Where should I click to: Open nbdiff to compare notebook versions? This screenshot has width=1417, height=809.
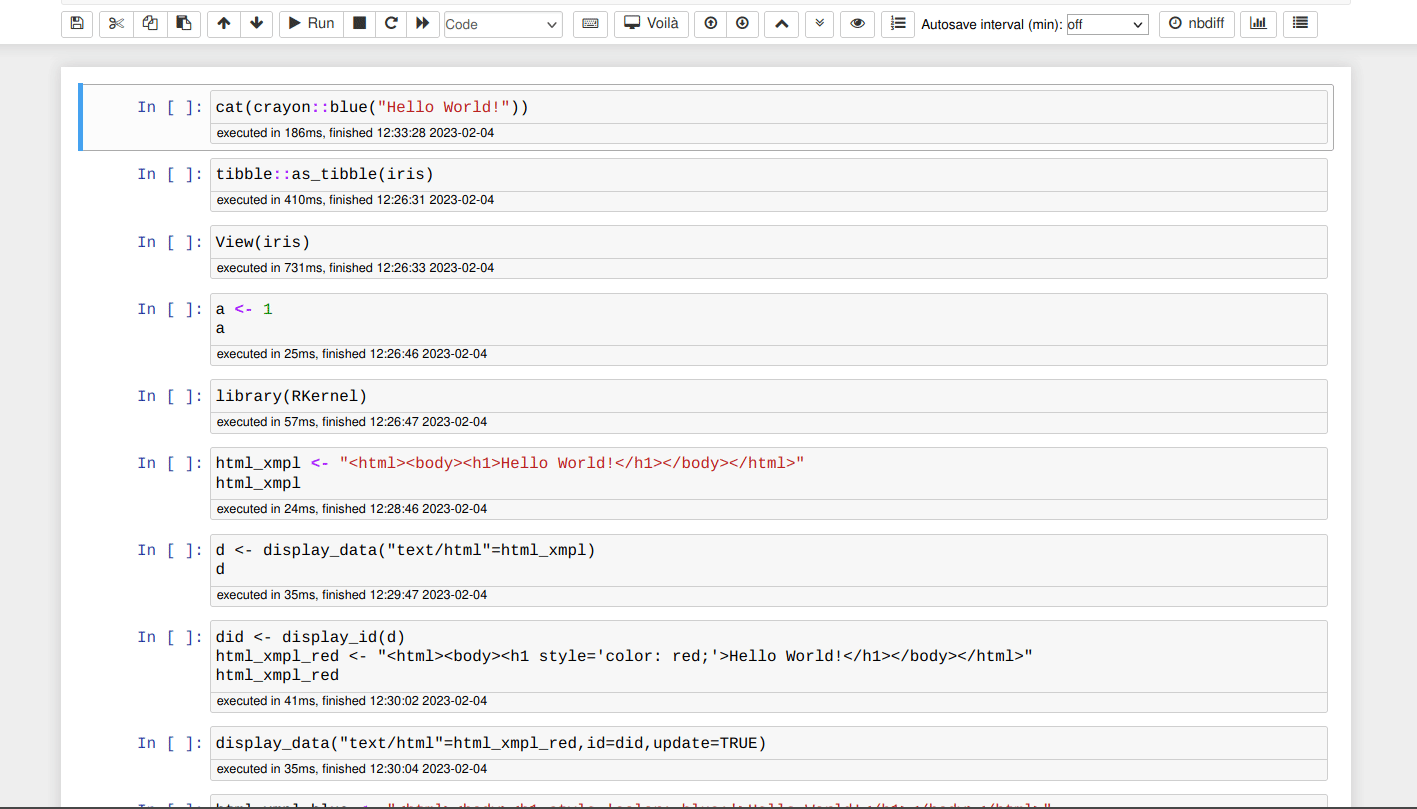pyautogui.click(x=1196, y=23)
